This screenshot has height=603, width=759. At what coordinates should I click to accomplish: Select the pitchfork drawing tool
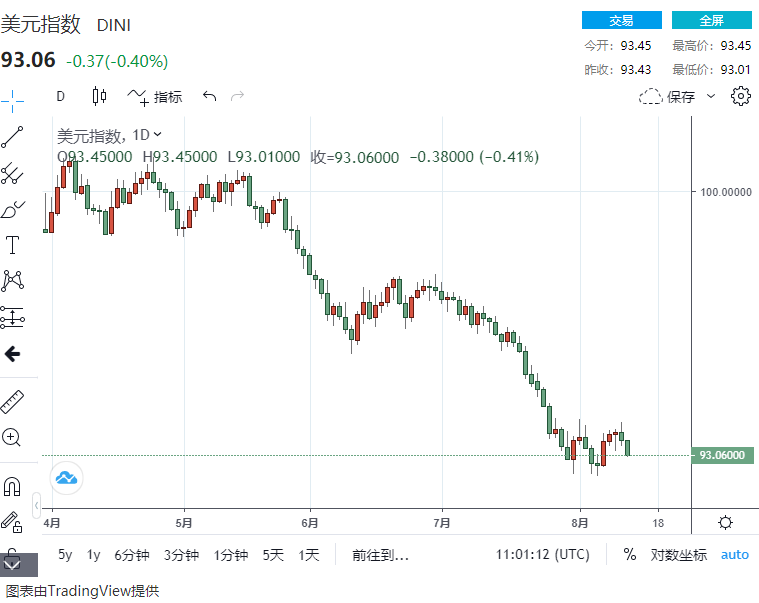point(12,173)
